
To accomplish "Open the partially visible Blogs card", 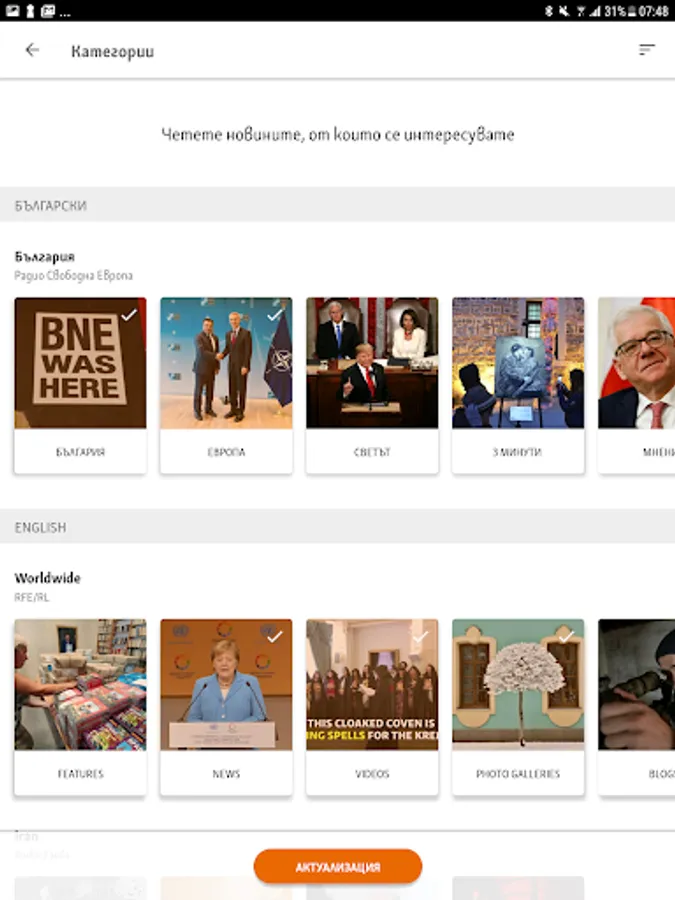I will click(x=637, y=707).
